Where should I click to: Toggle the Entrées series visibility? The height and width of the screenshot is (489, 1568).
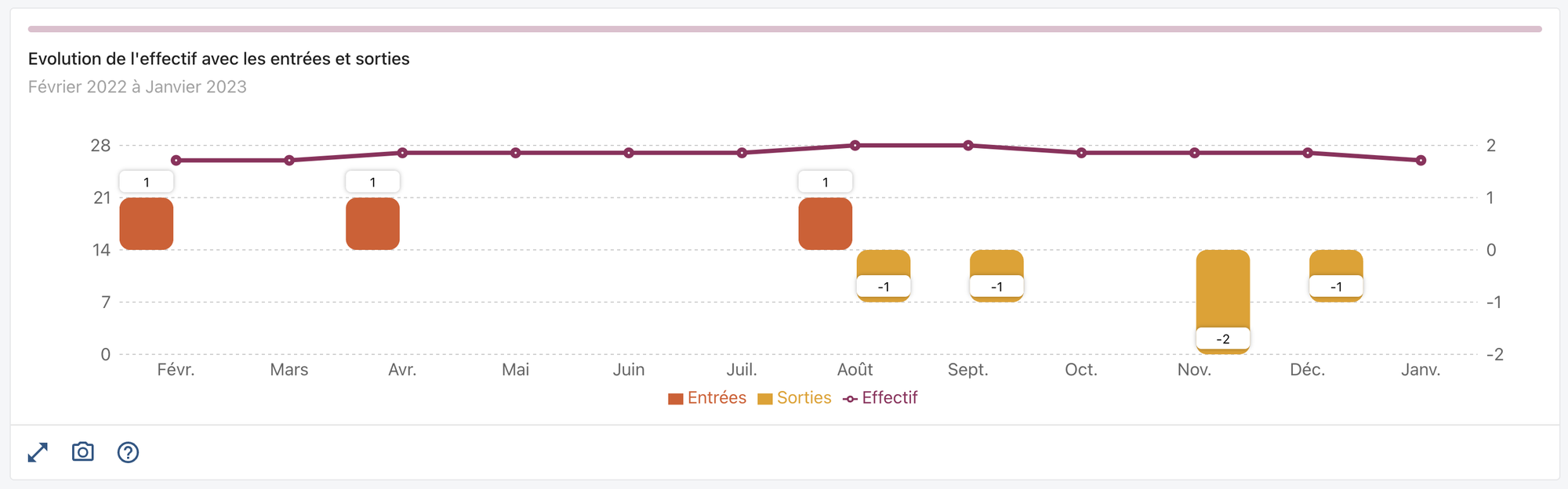[x=715, y=398]
